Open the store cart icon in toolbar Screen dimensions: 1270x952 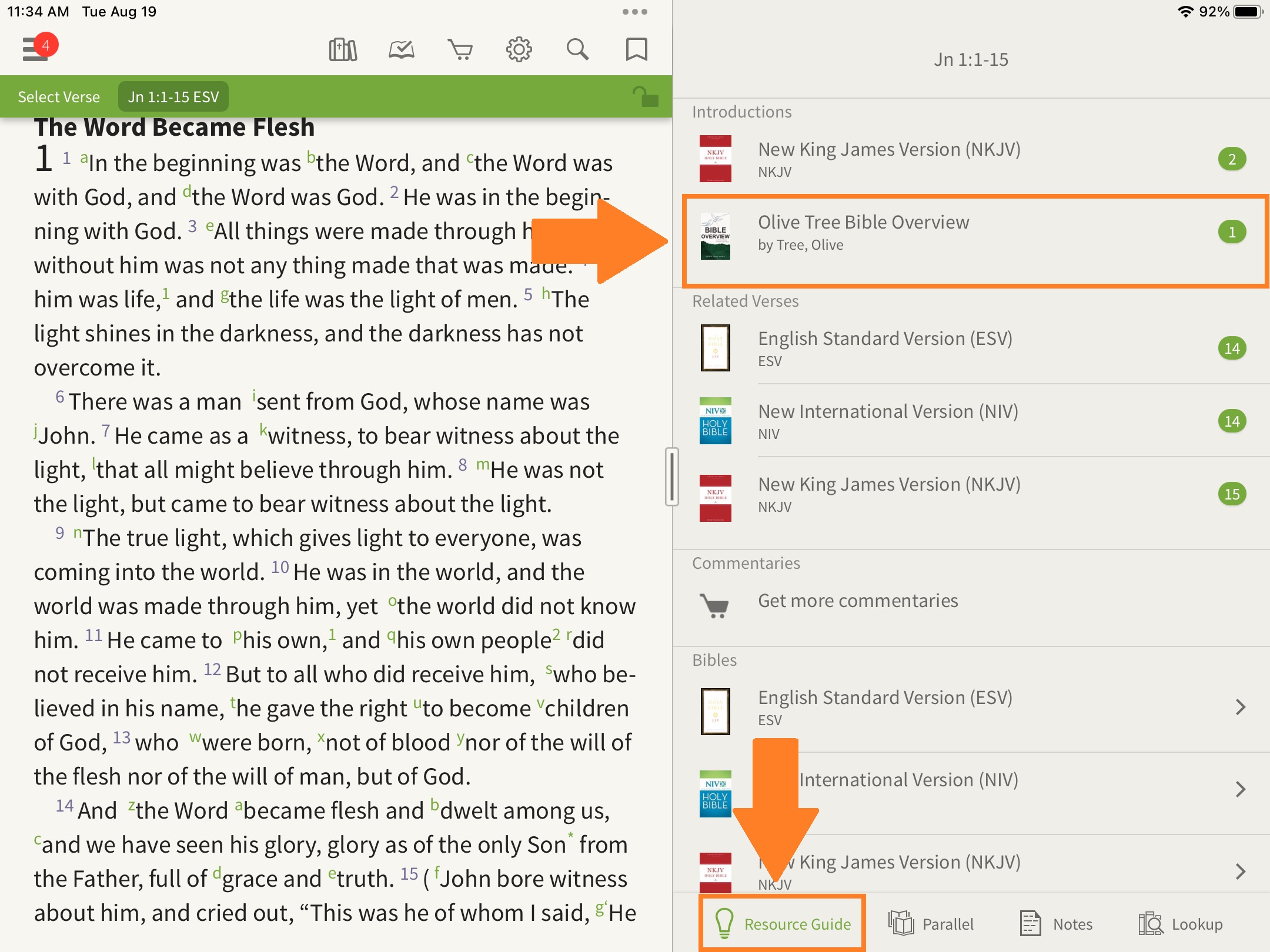(460, 50)
